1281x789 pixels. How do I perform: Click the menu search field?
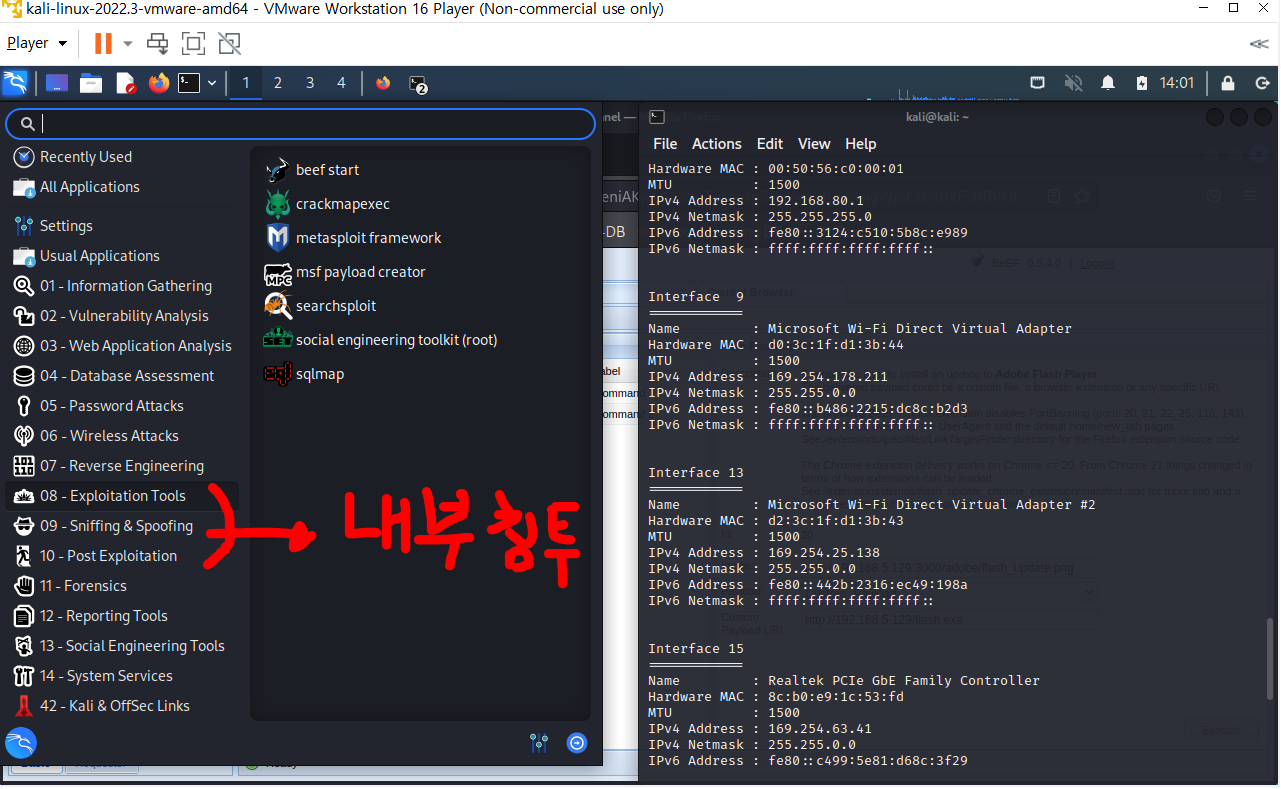click(x=301, y=123)
